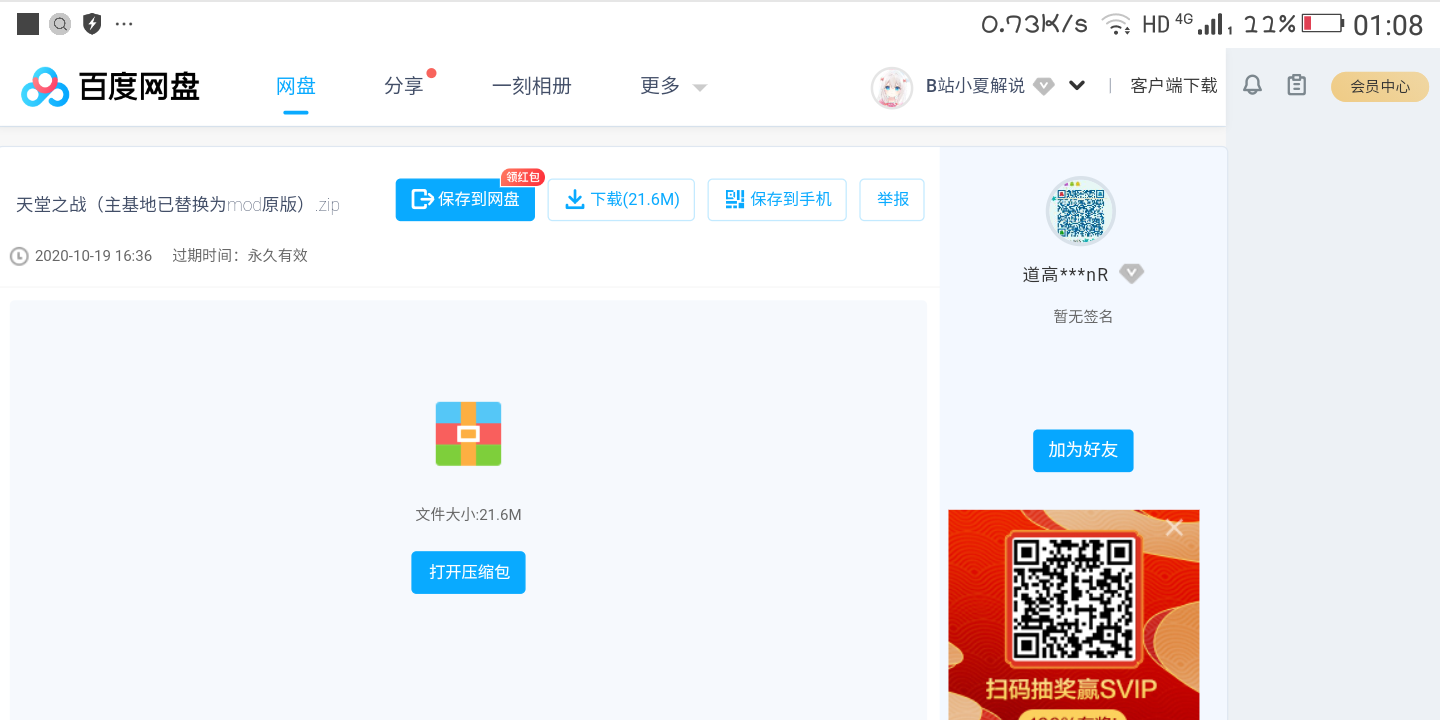Image resolution: width=1440 pixels, height=720 pixels.
Task: Download the 21.6M file
Action: [x=621, y=200]
